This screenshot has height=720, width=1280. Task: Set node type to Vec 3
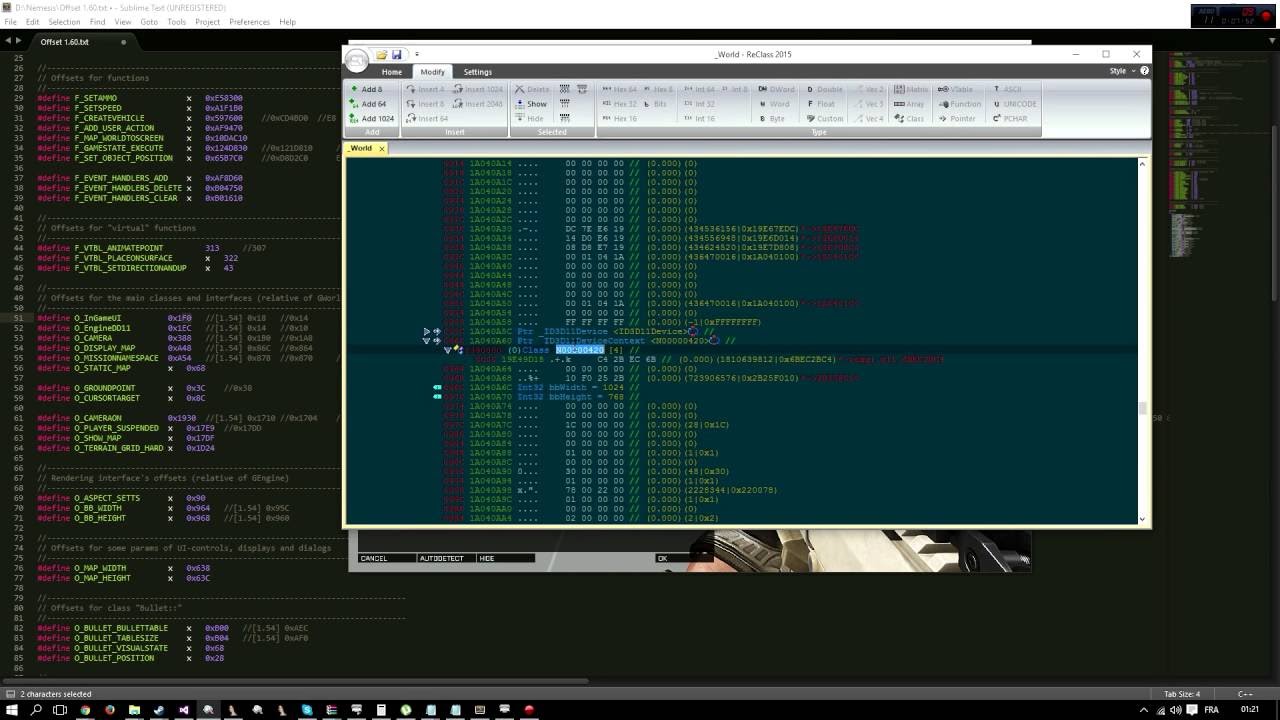[869, 104]
